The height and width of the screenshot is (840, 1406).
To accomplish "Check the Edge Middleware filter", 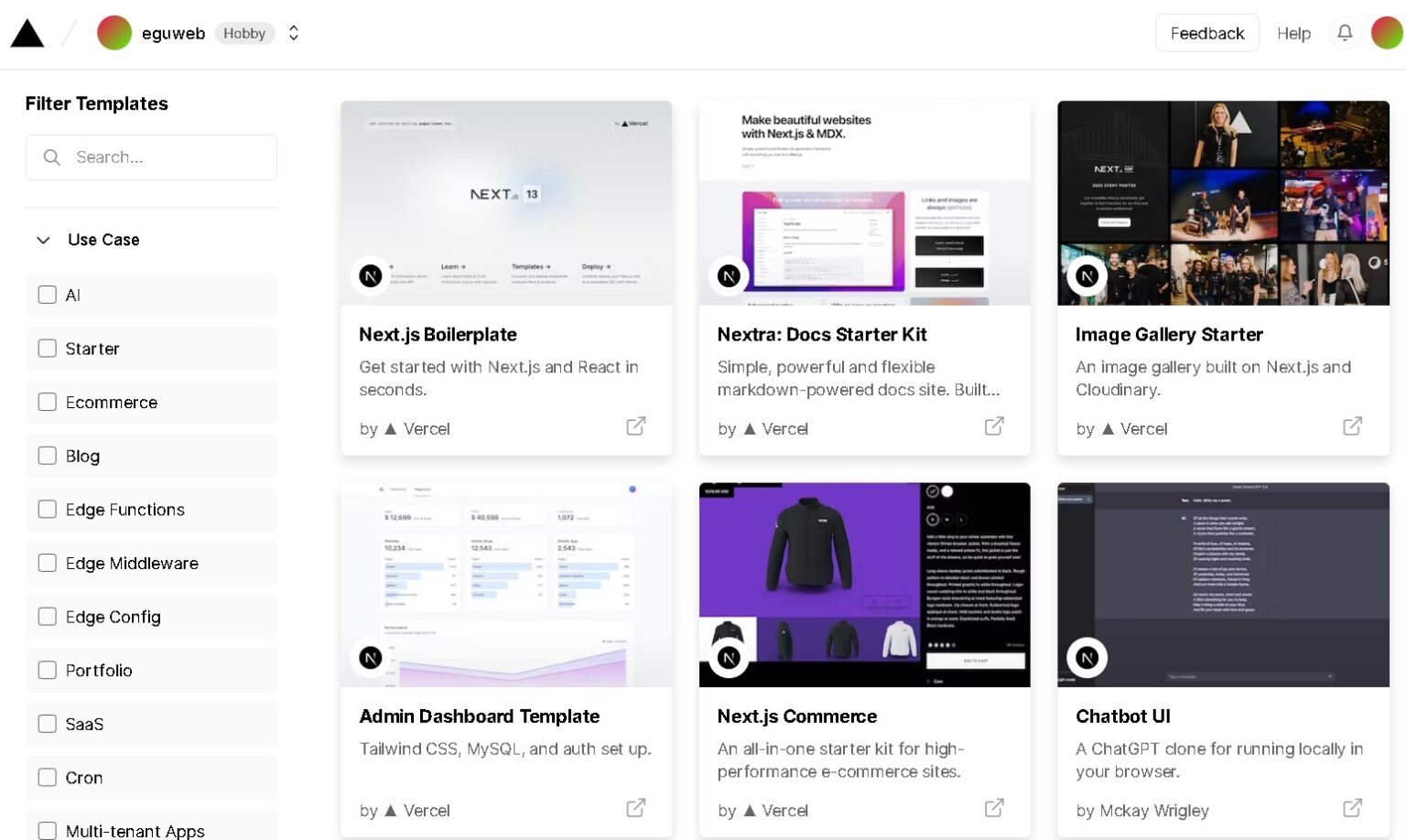I will tap(48, 563).
